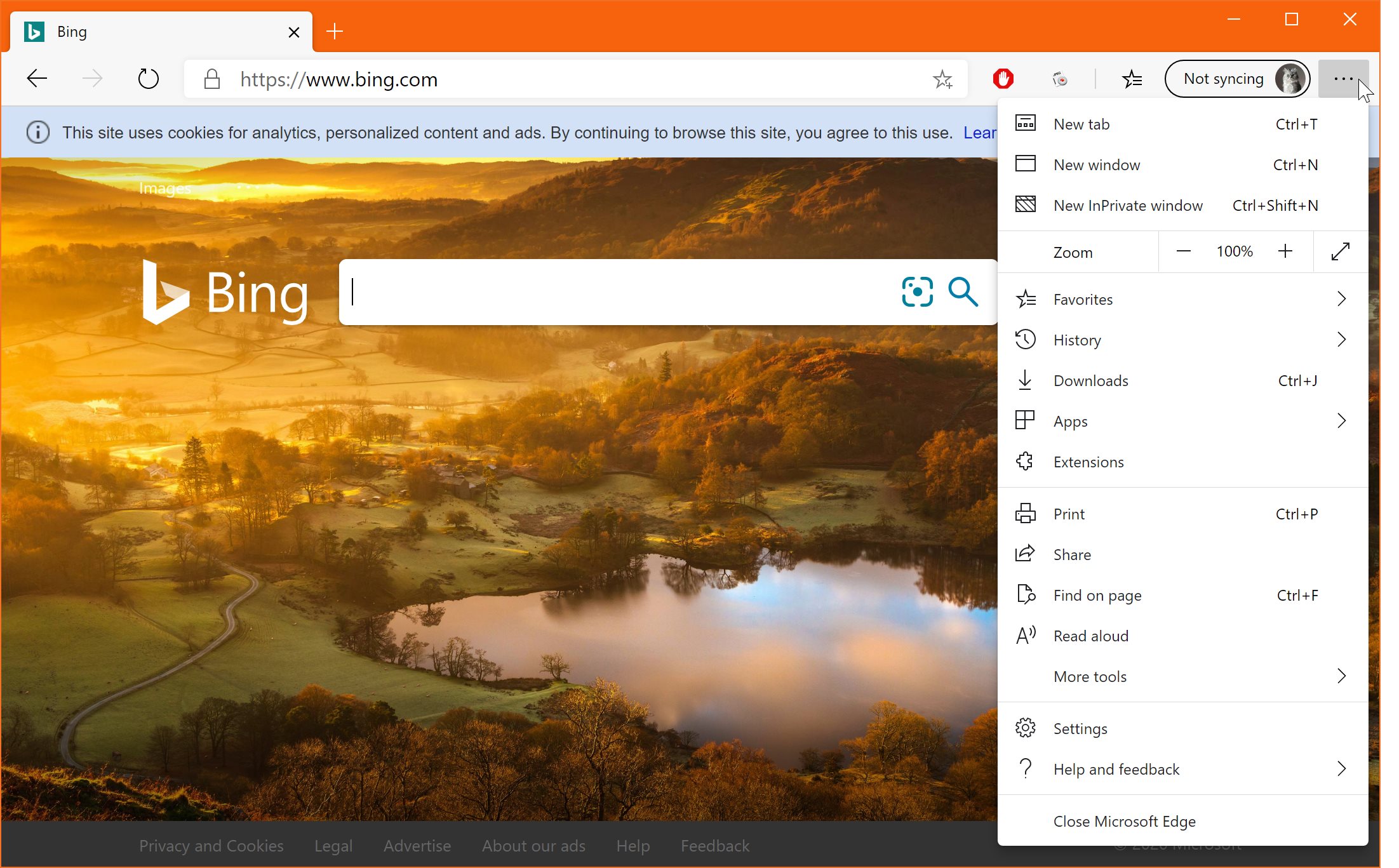Choose Extensions in the menu

[1182, 462]
